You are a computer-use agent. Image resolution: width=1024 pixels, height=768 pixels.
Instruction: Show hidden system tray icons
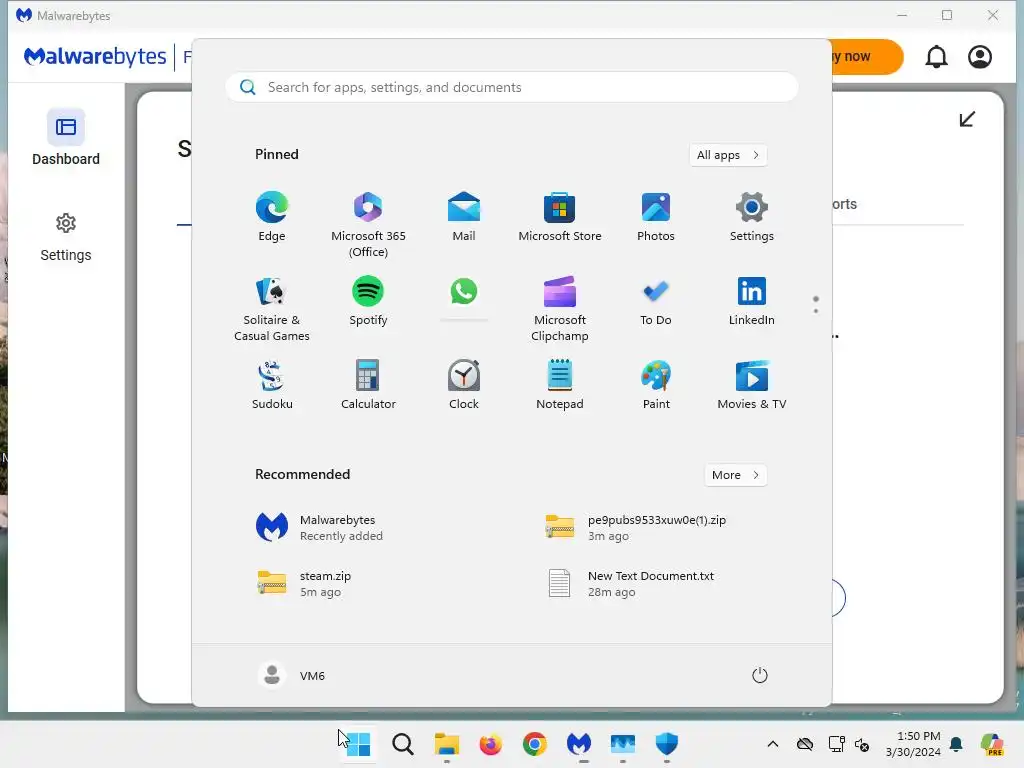[773, 744]
